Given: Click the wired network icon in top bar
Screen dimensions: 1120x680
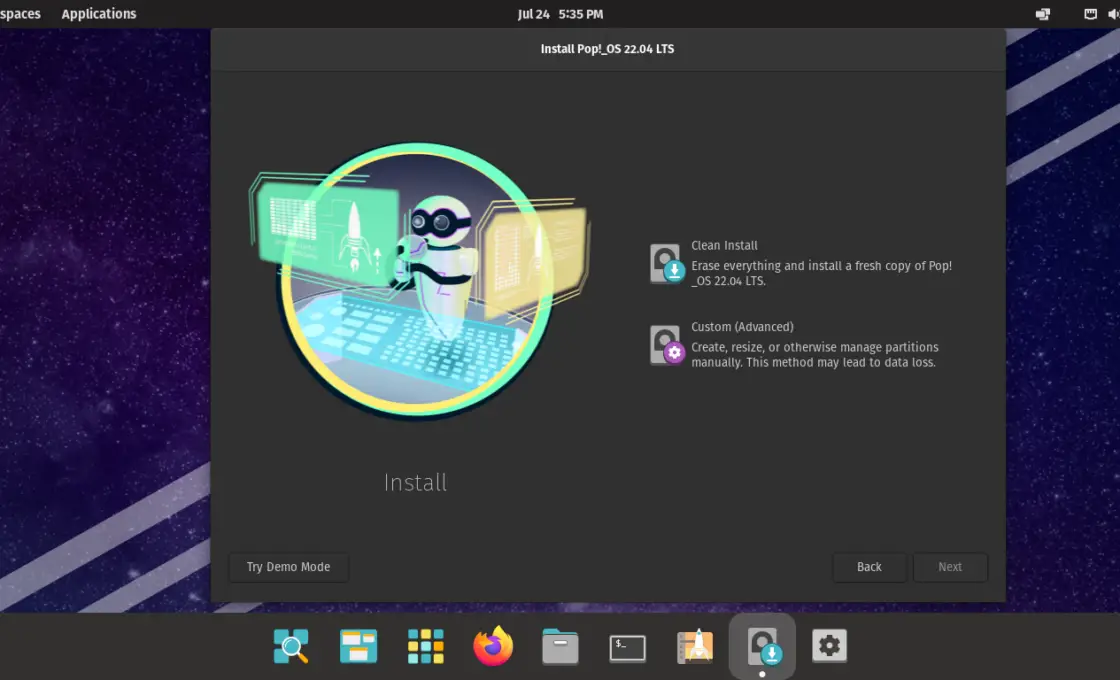Looking at the screenshot, I should 1091,14.
